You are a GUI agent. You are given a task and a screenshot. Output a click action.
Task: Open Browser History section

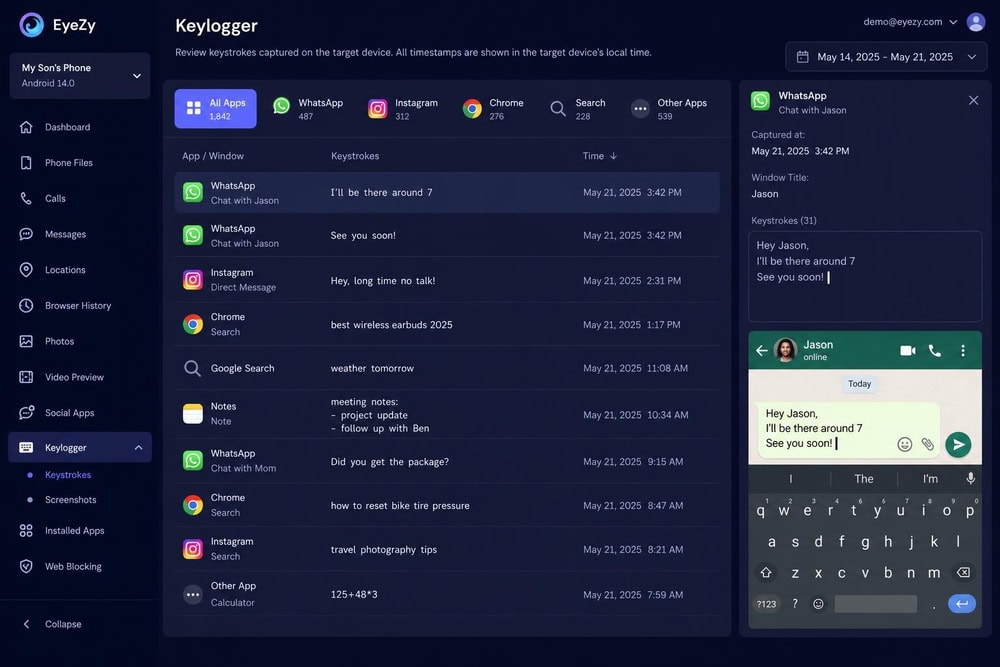78,305
